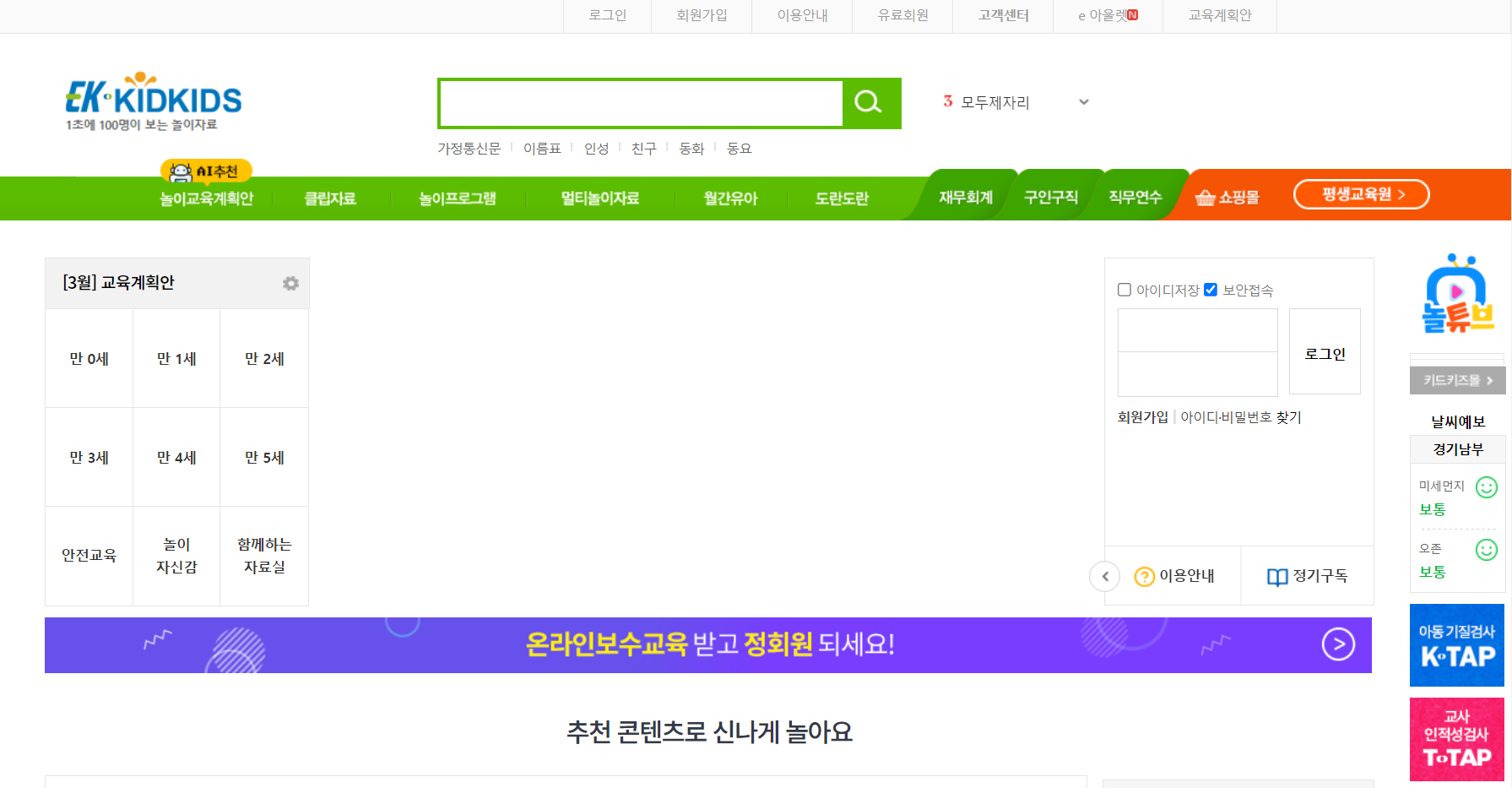The width and height of the screenshot is (1512, 788).
Task: Click the purple banner's right arrow
Action: (1338, 645)
